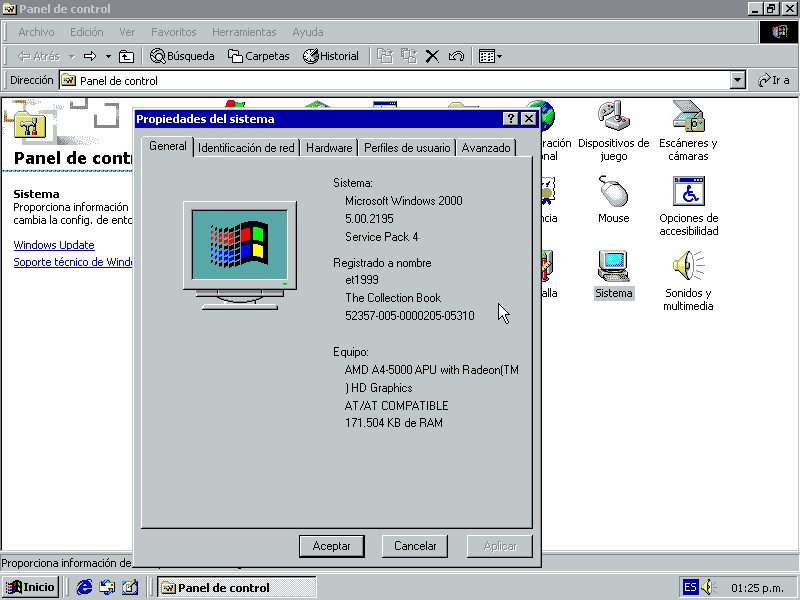Click the Cancelar button
This screenshot has width=800, height=600.
point(415,546)
